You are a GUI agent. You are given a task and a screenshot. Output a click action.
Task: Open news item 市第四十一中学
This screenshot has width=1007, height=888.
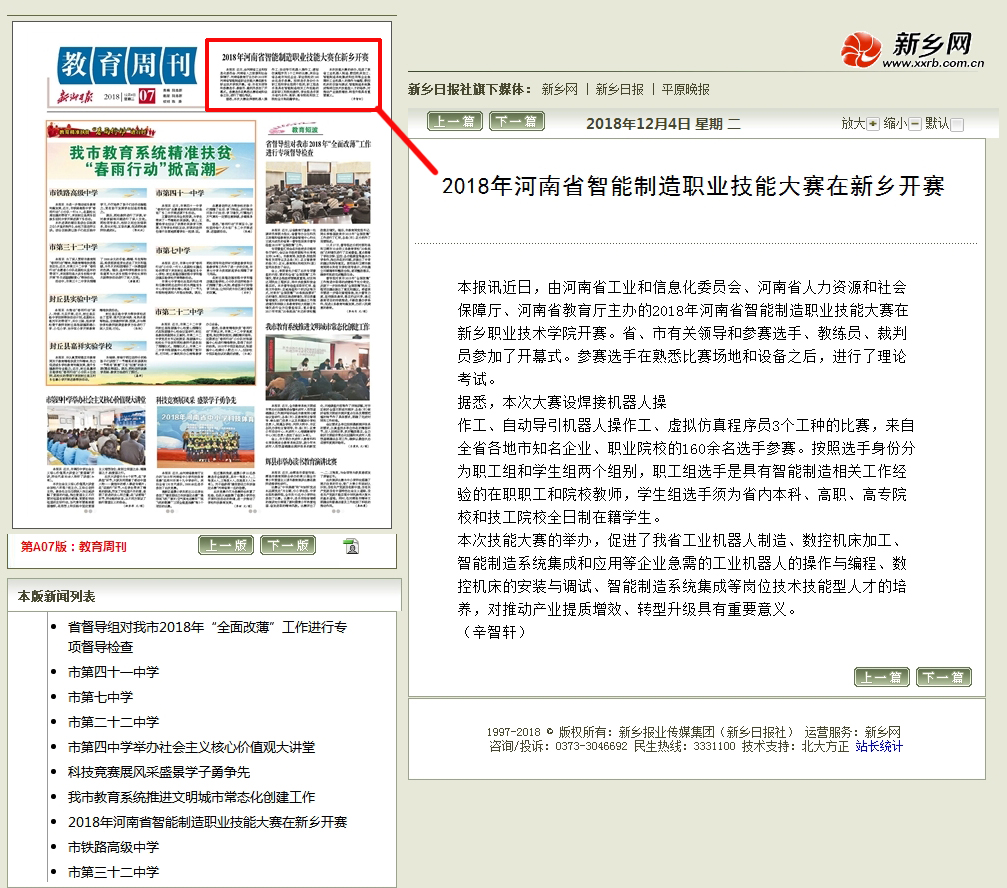pos(113,672)
